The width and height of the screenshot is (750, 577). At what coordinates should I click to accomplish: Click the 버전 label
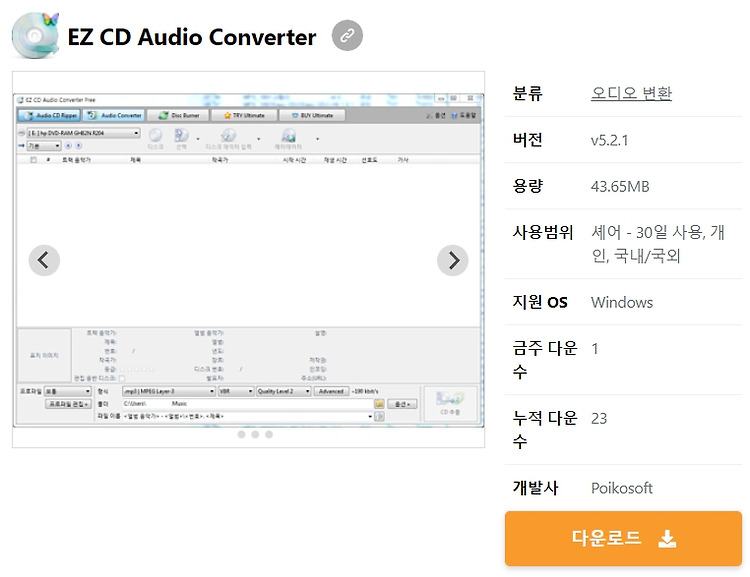tap(528, 140)
